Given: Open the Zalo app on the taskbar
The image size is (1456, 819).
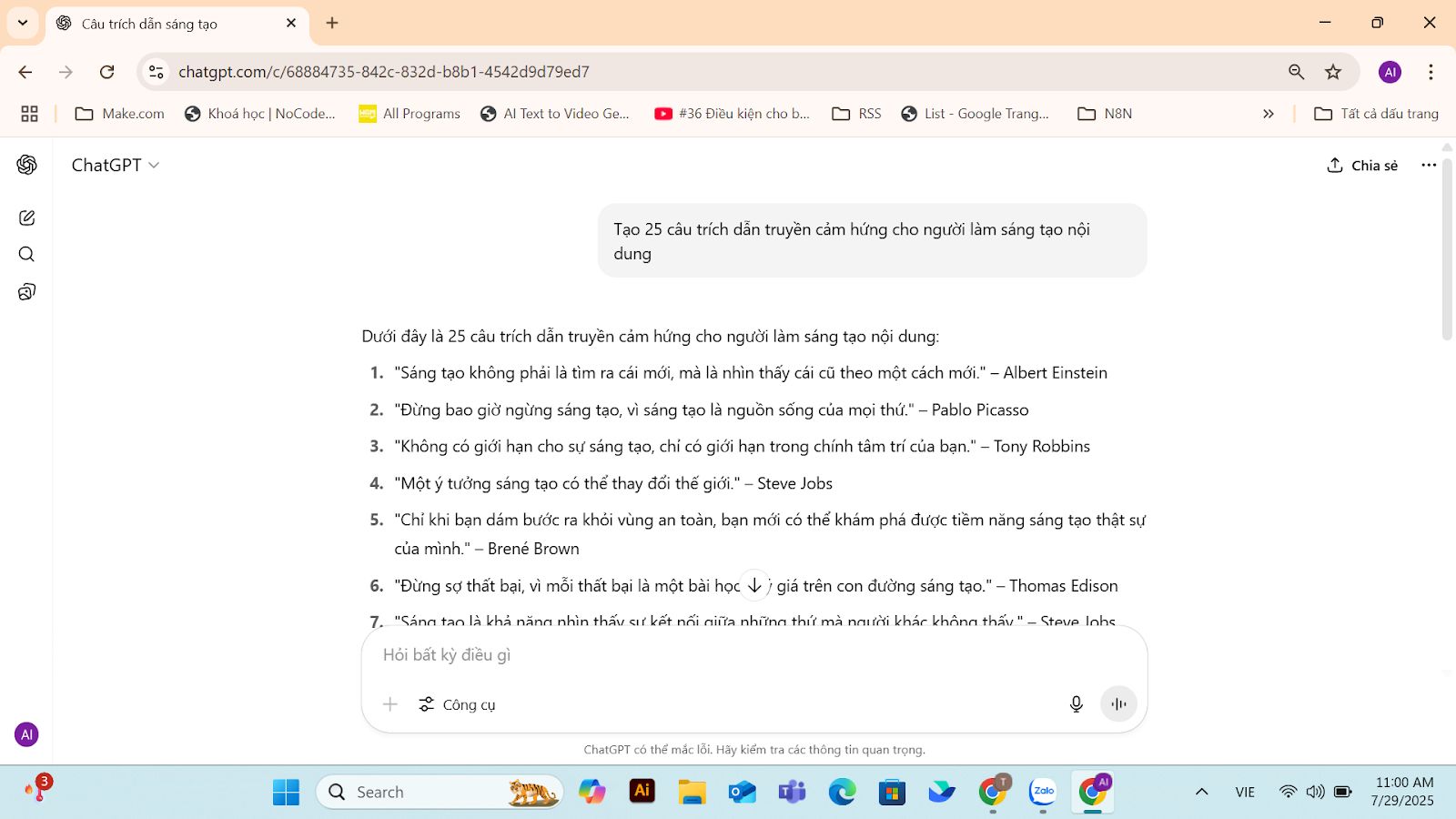Looking at the screenshot, I should tap(1043, 792).
